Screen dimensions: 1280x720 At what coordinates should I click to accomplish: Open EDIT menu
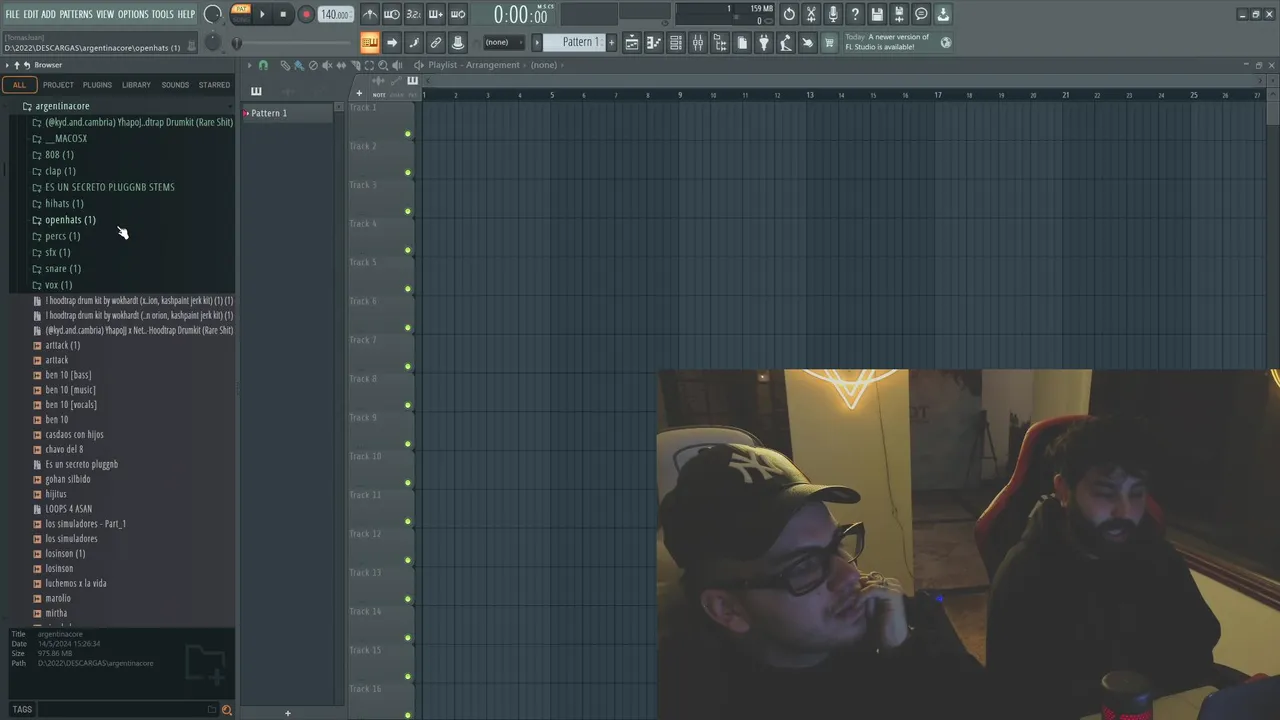[x=31, y=14]
